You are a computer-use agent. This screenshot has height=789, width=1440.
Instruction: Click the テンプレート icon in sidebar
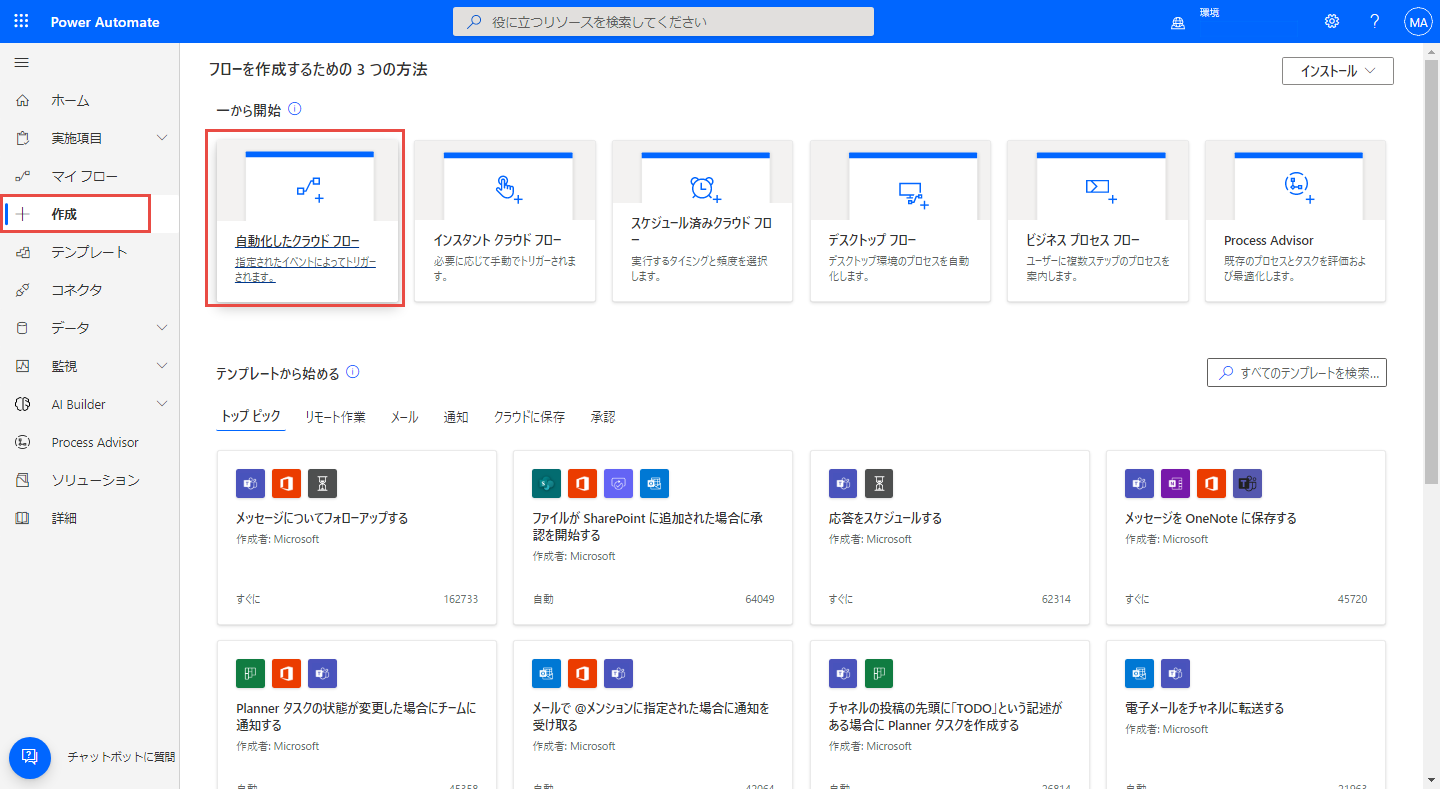click(23, 252)
